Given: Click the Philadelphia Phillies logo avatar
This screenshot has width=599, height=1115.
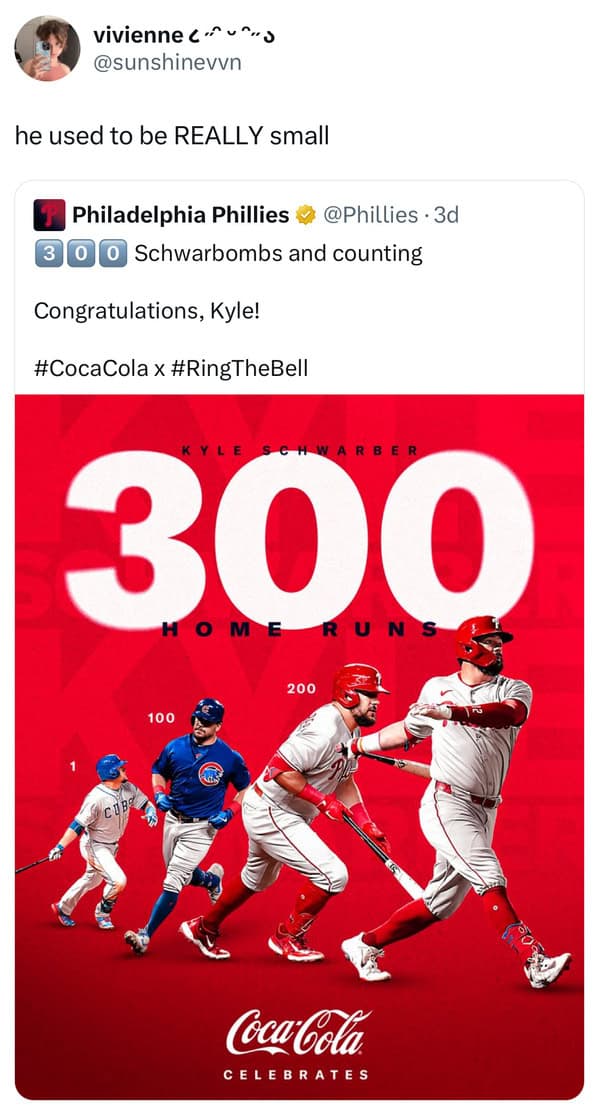Looking at the screenshot, I should coord(50,215).
